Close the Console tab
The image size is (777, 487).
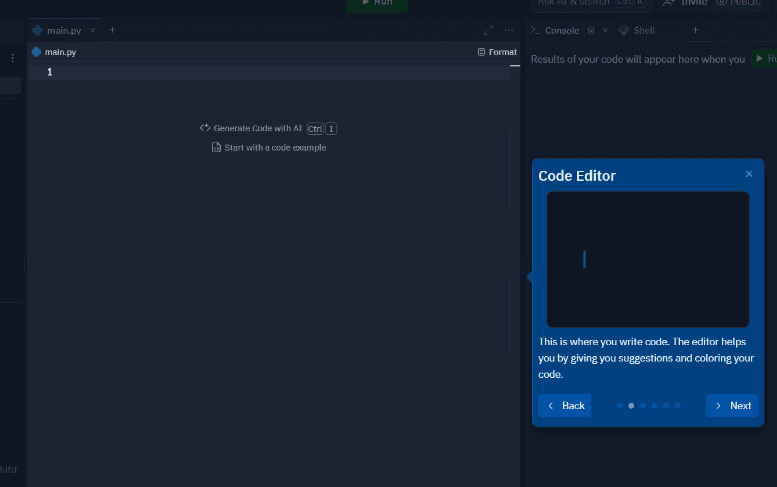click(x=605, y=31)
